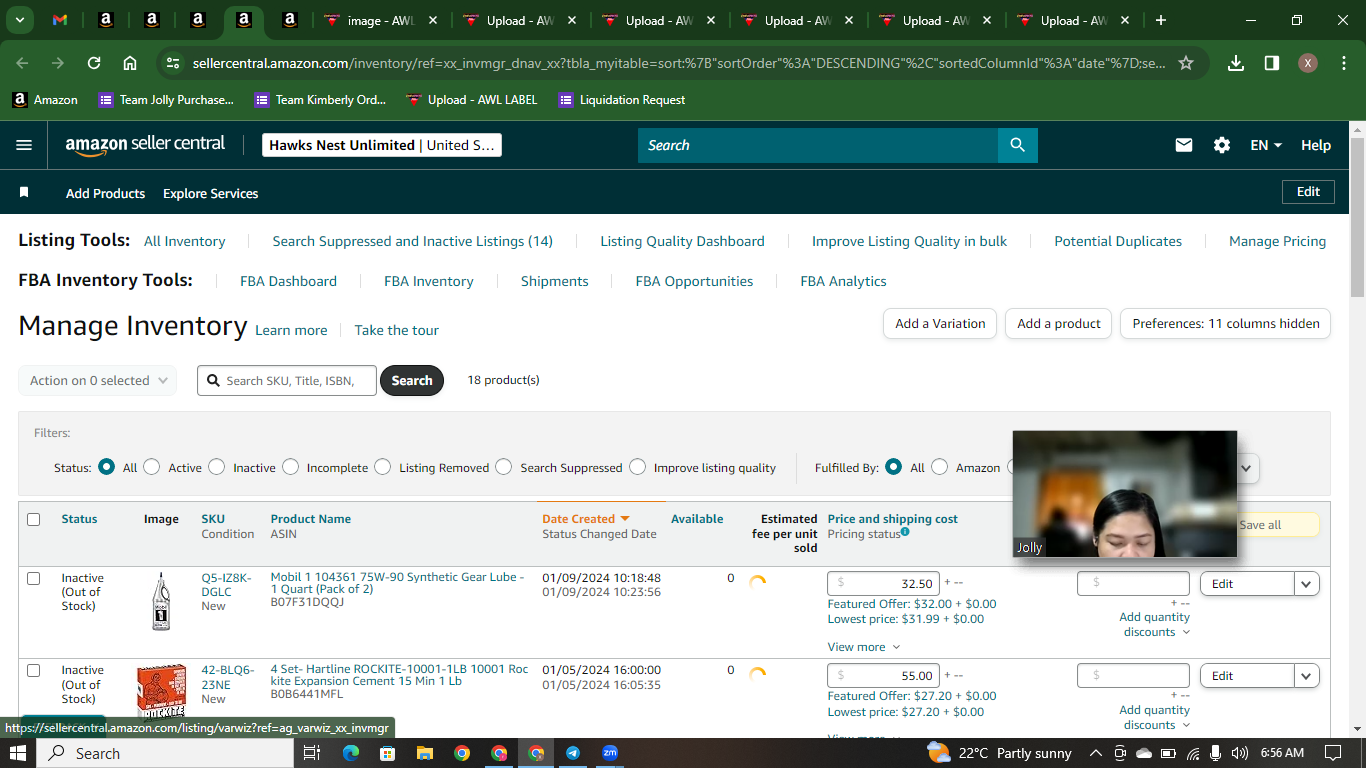This screenshot has width=1366, height=768.
Task: Click the Edit button for Mobil 1 row
Action: click(x=1247, y=584)
